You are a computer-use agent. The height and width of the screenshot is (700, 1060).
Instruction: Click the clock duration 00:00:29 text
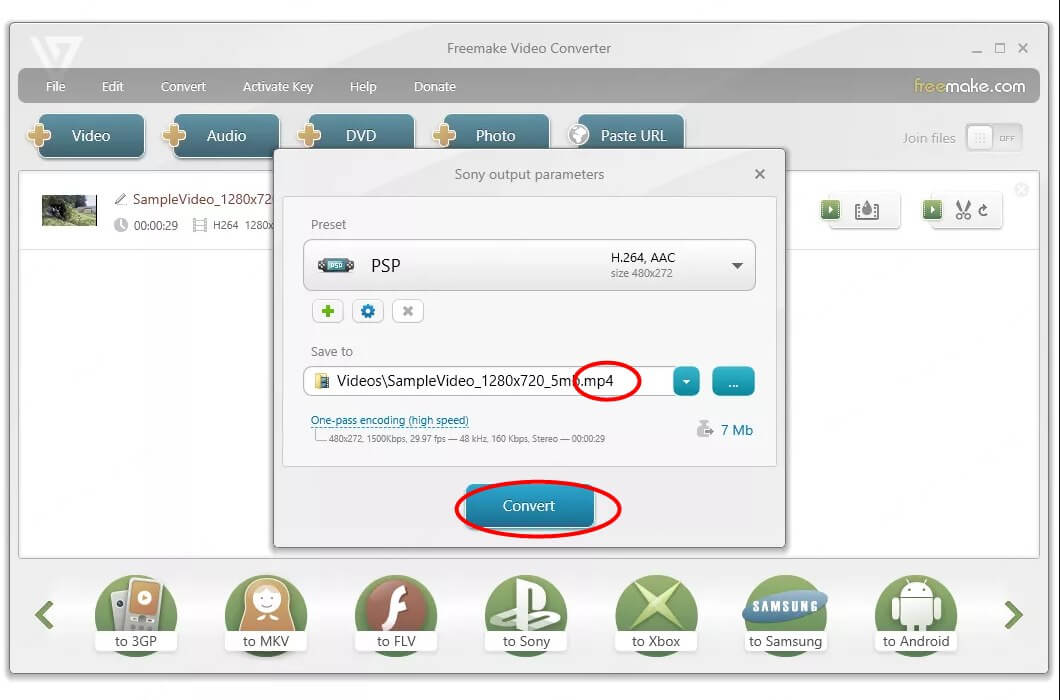pos(155,225)
